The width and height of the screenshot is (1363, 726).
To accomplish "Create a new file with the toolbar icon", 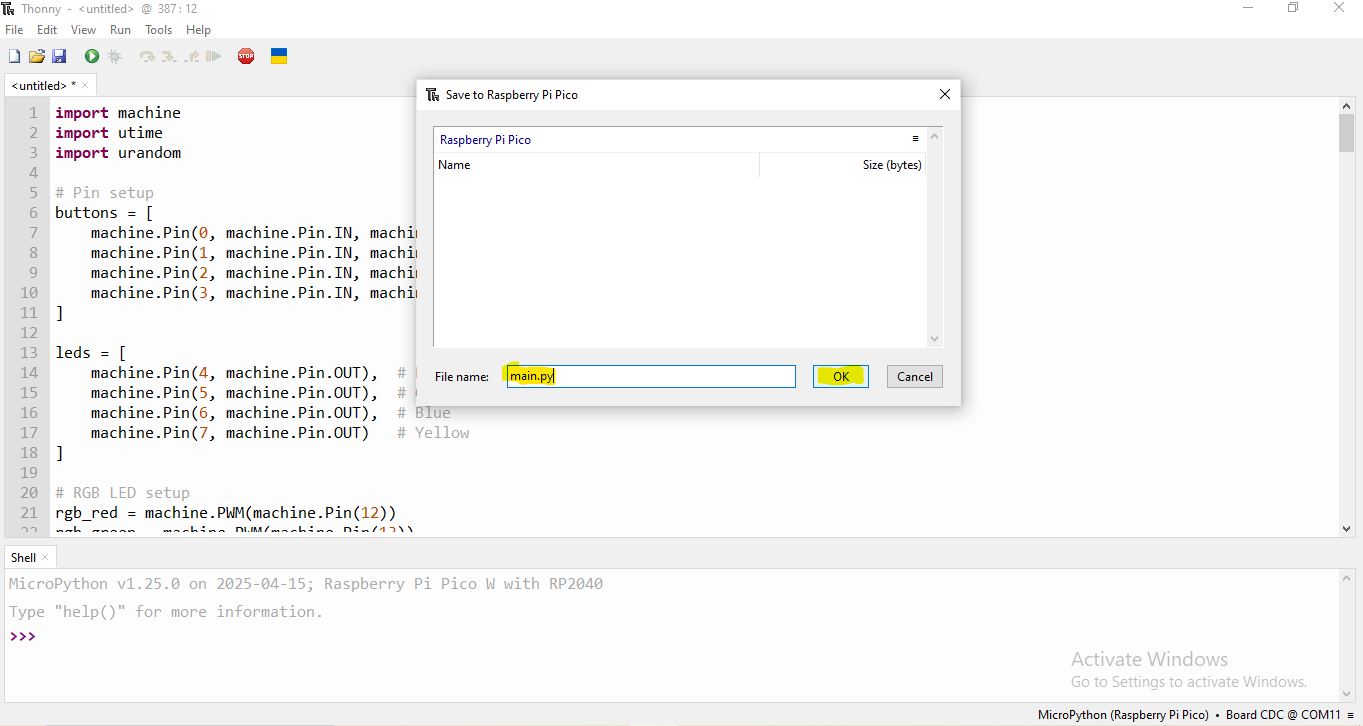I will pyautogui.click(x=14, y=57).
